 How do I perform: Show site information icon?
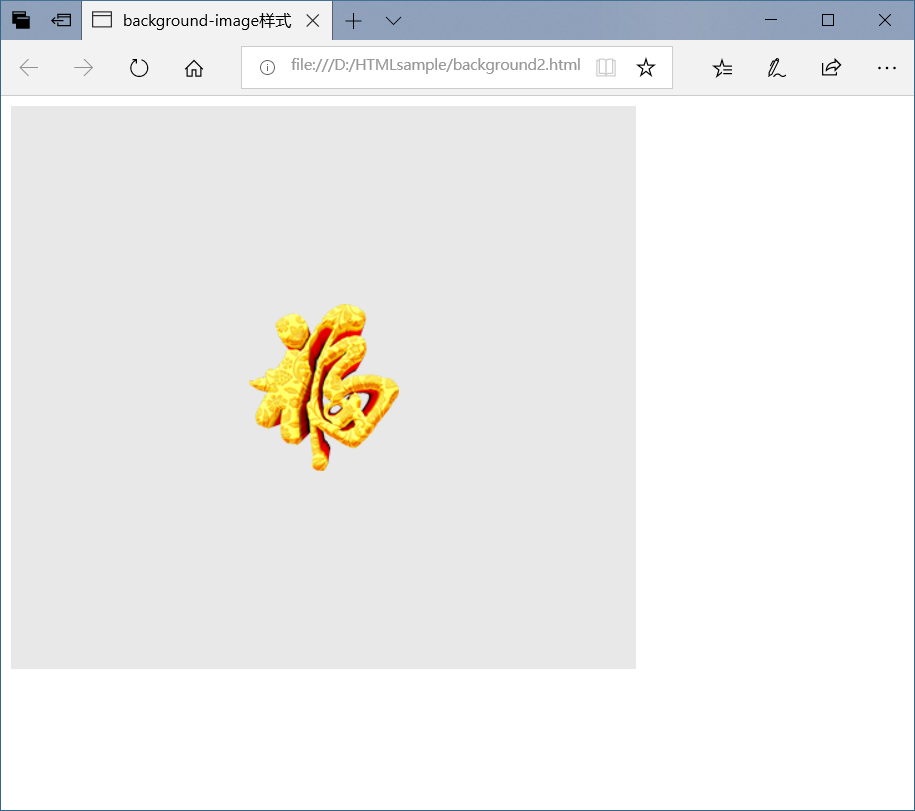[x=267, y=68]
